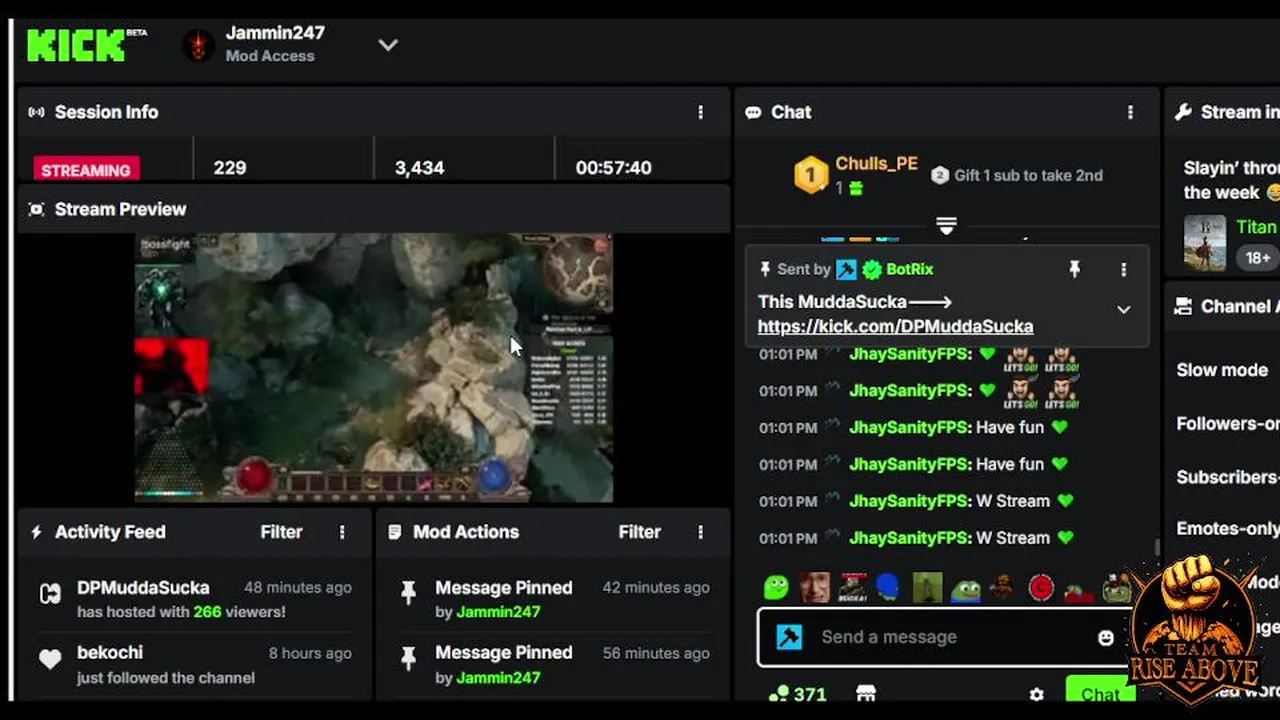Image resolution: width=1280 pixels, height=720 pixels.
Task: Open pinned message three-dot options
Action: [1123, 269]
